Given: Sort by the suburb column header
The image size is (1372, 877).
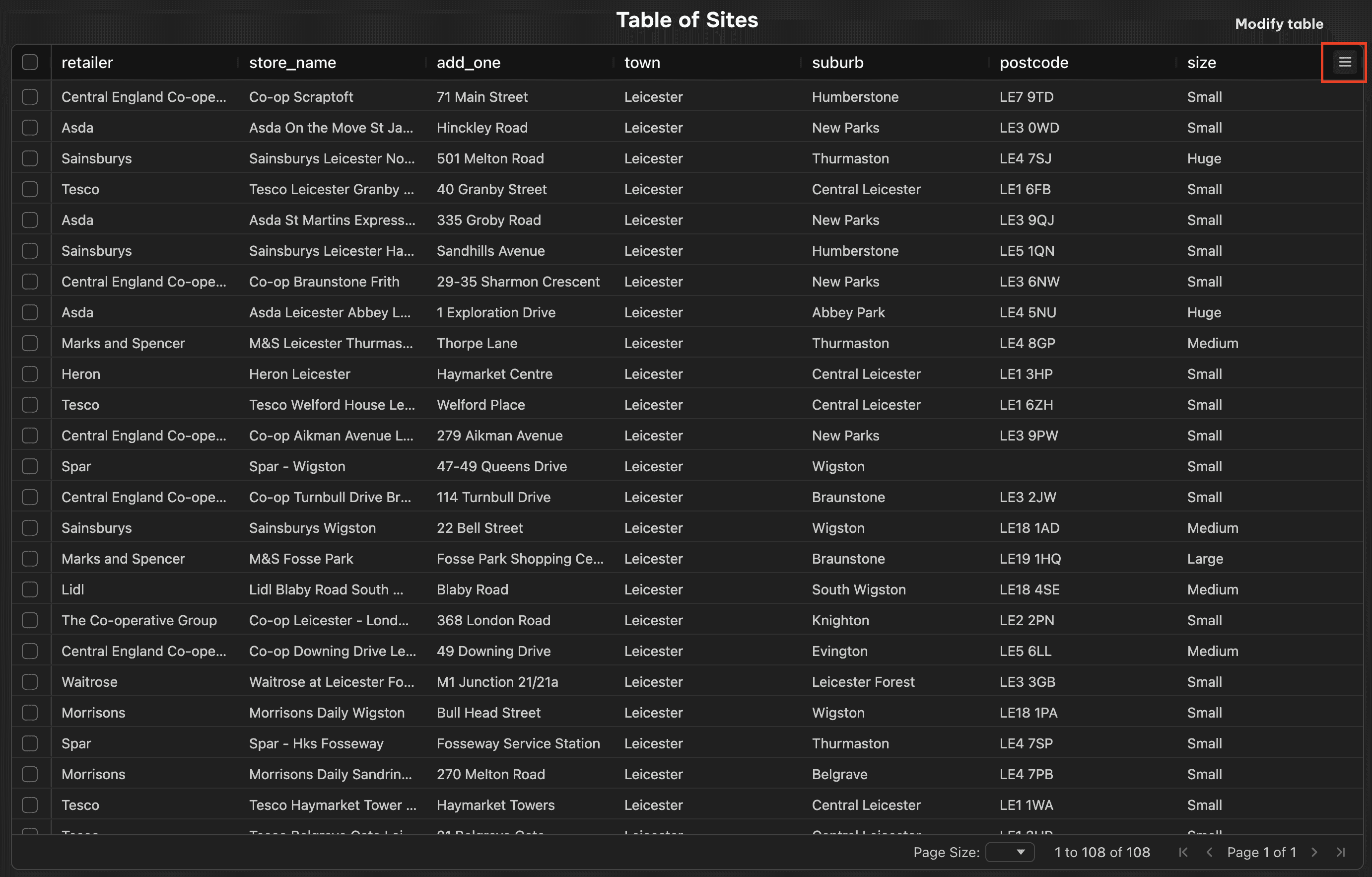Looking at the screenshot, I should pos(837,62).
